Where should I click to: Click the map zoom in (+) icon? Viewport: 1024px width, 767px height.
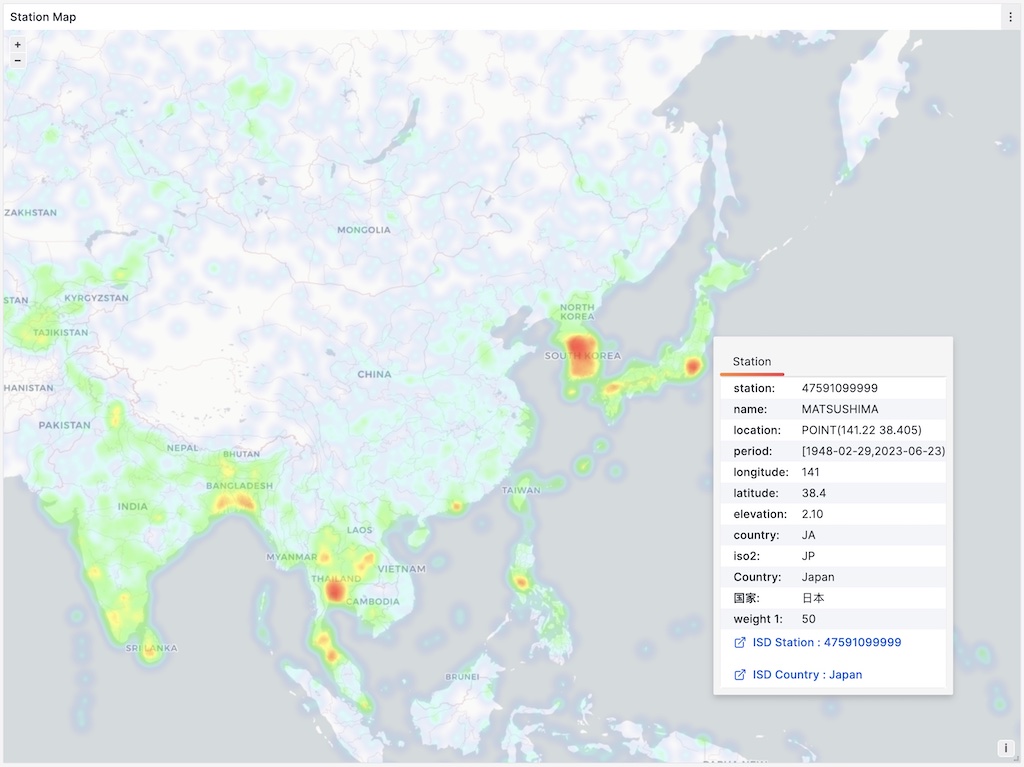[17, 44]
